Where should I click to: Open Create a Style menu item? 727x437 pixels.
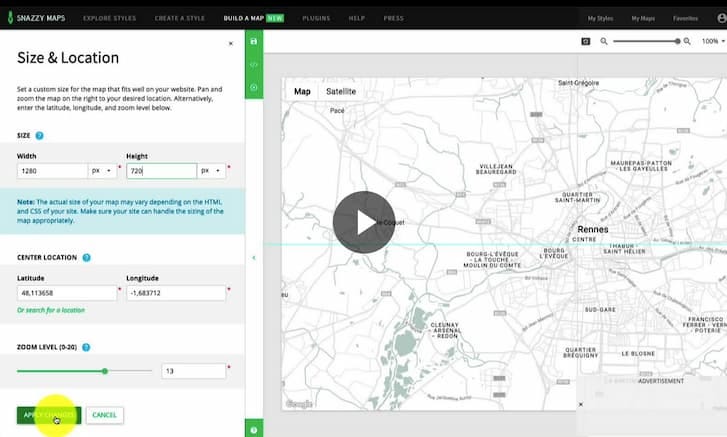(179, 18)
